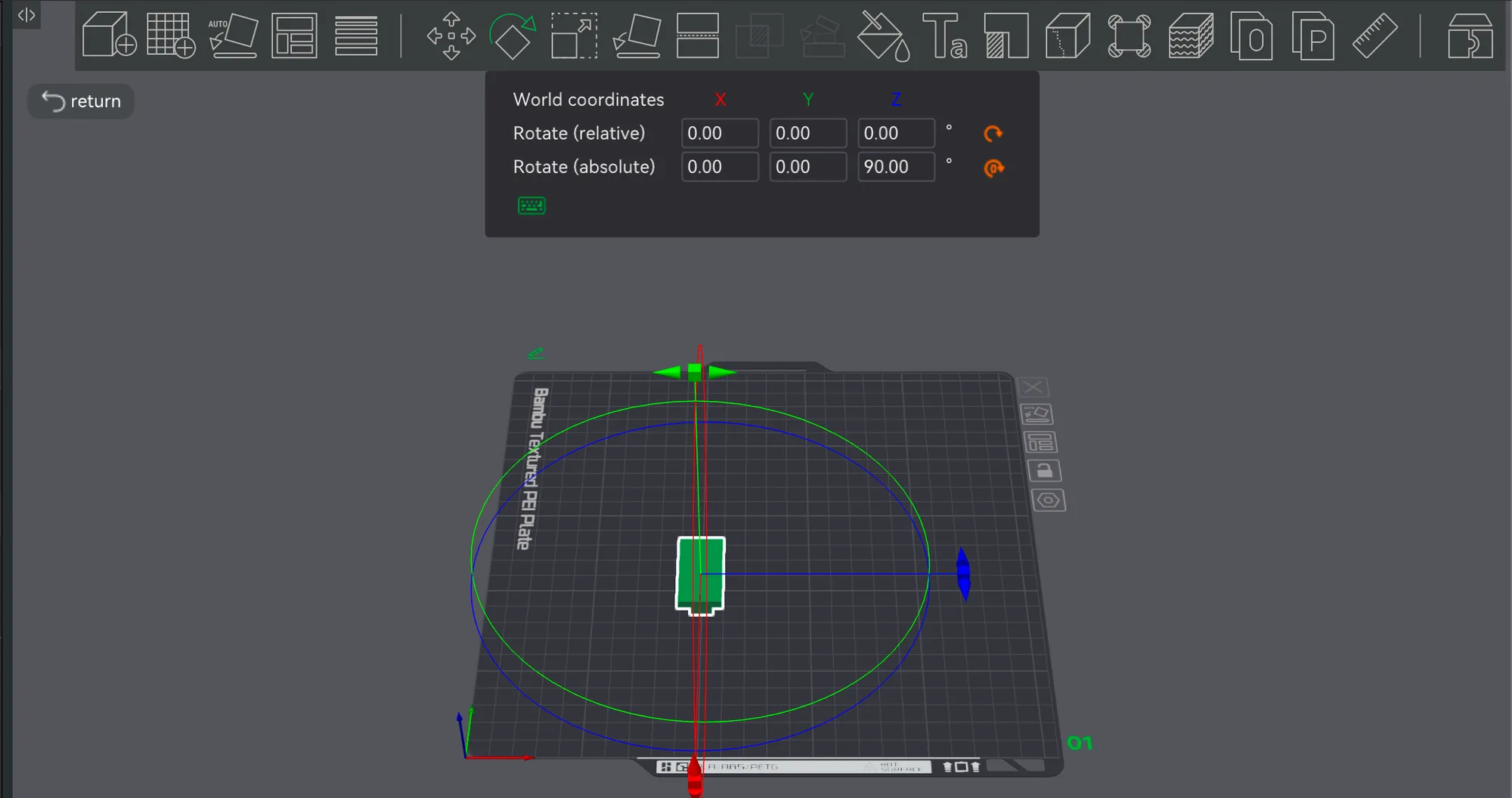Switch to Assembly view icon
This screenshot has height=798, width=1512.
1470,36
